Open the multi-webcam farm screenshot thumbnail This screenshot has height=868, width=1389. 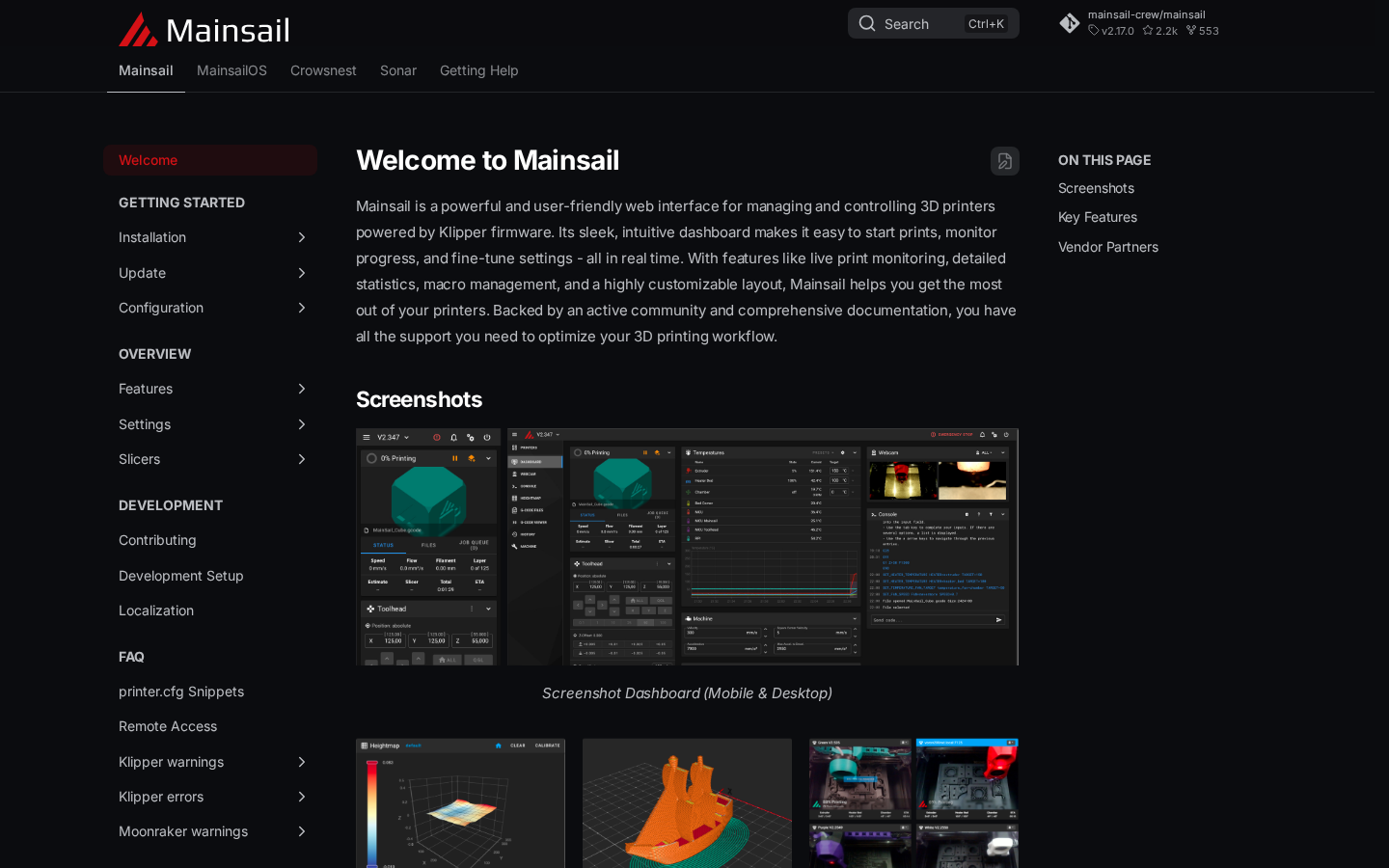pyautogui.click(x=913, y=803)
